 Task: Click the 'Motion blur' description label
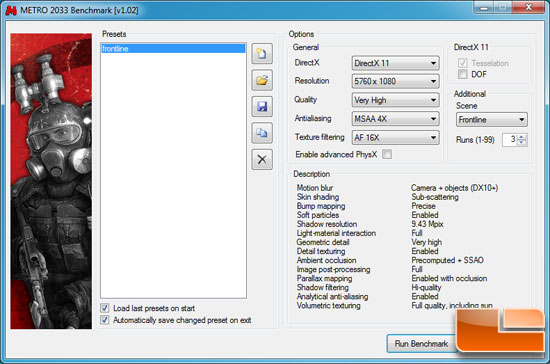[x=315, y=188]
